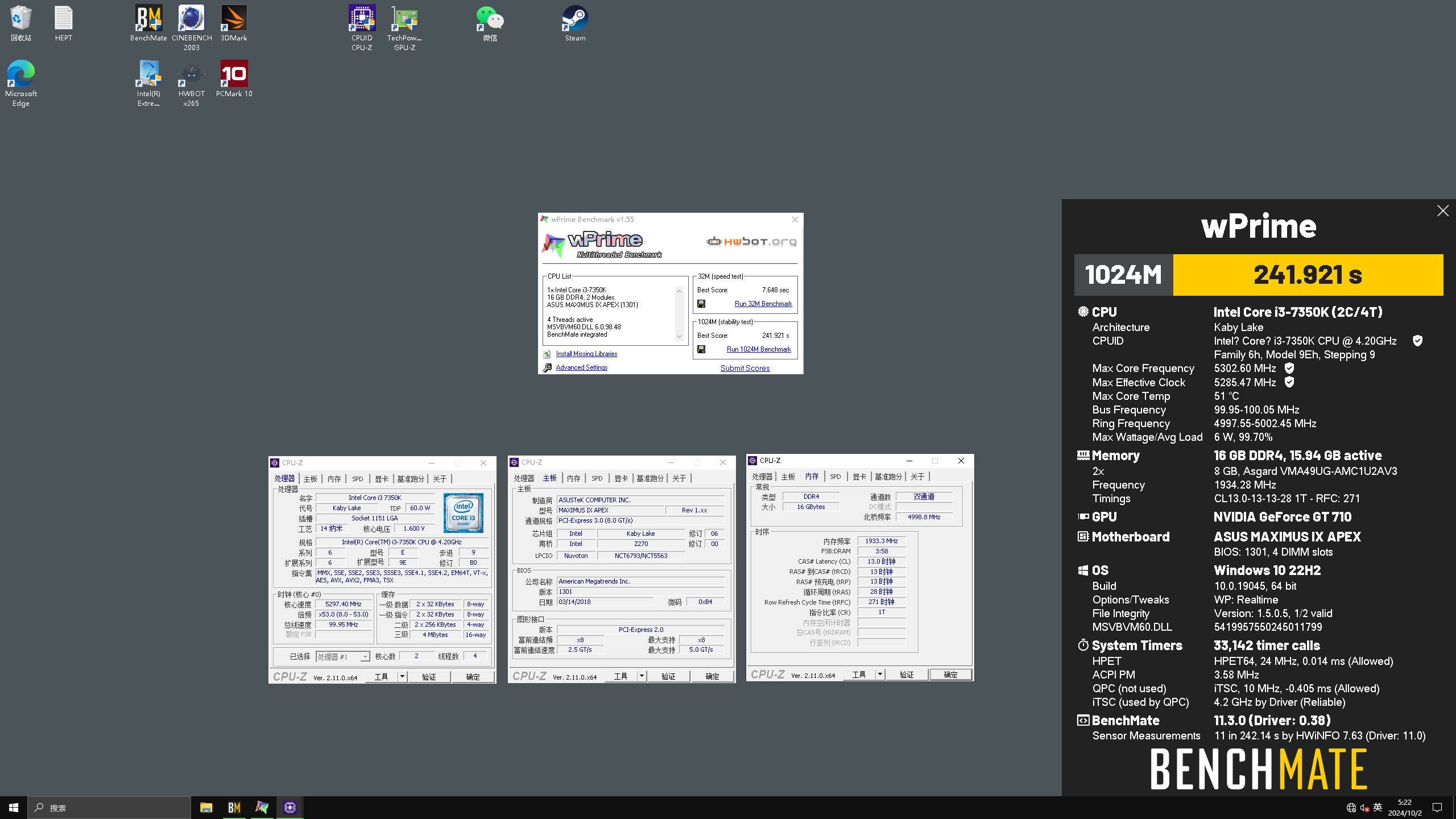Click save icon for 32M score
Viewport: 1456px width, 819px height.
(701, 304)
